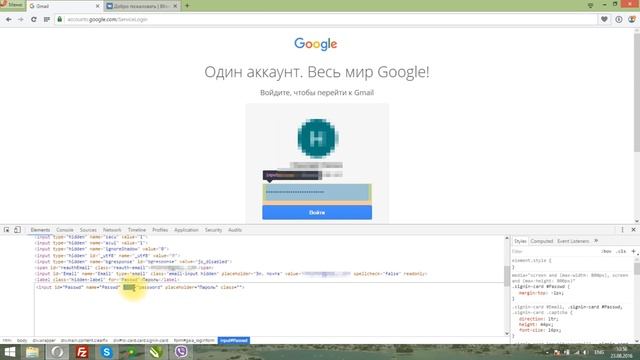The height and width of the screenshot is (360, 640).
Task: Go forward with the forward arrow
Action: point(21,19)
